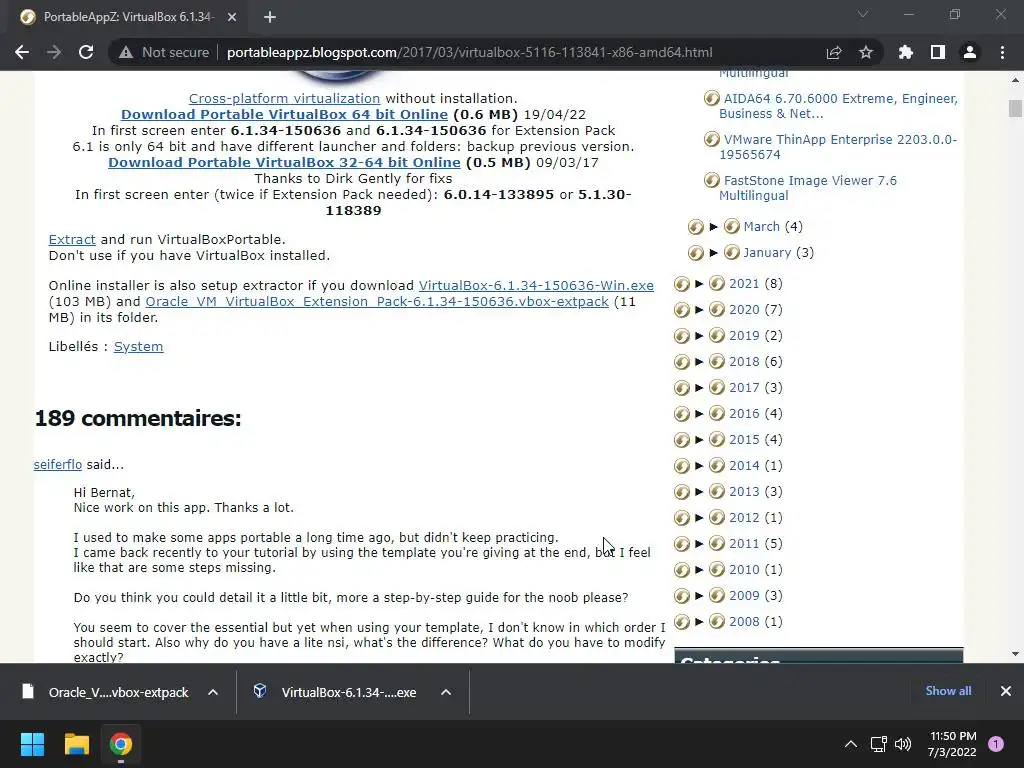This screenshot has height=768, width=1024.
Task: Open the 2008 archive link
Action: 744,622
